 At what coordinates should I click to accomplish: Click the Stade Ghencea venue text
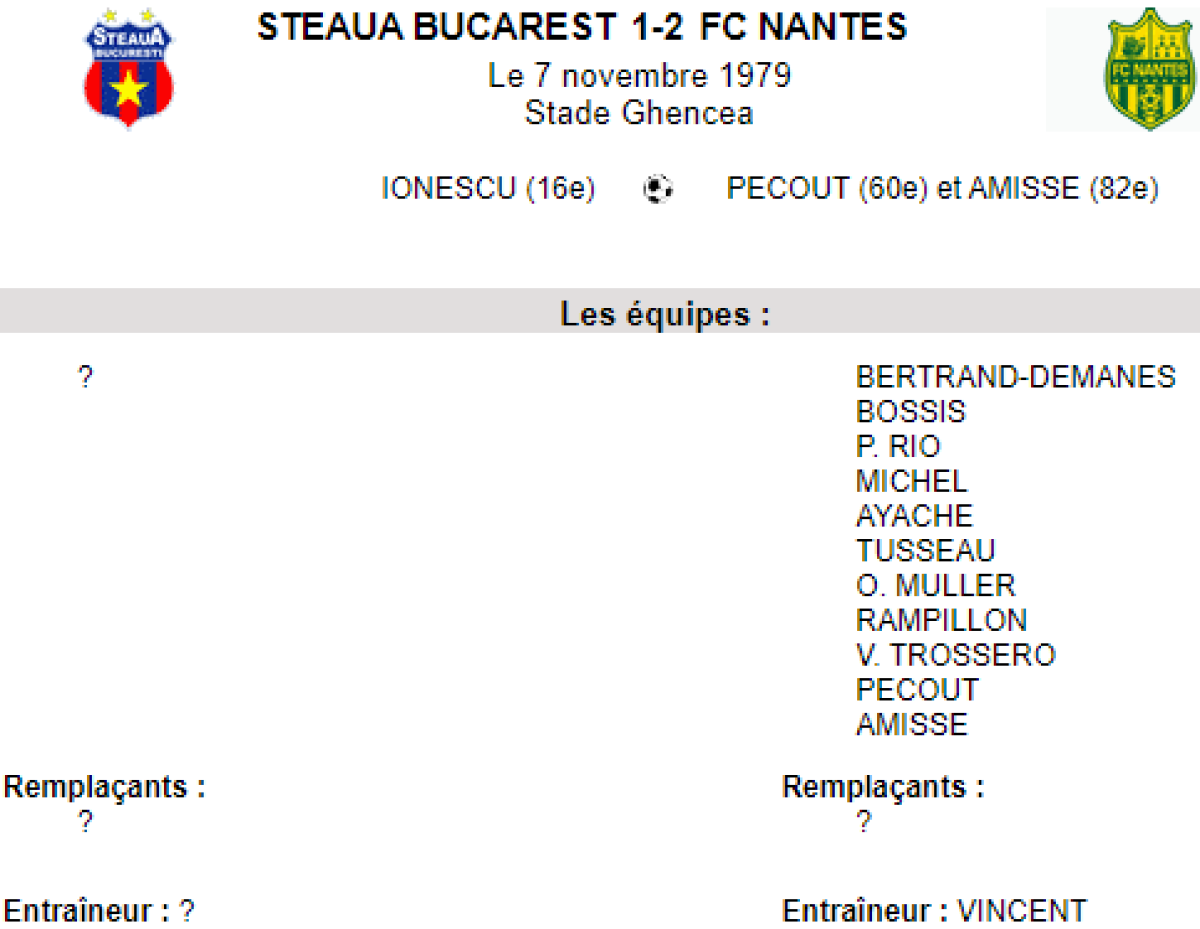pos(639,113)
